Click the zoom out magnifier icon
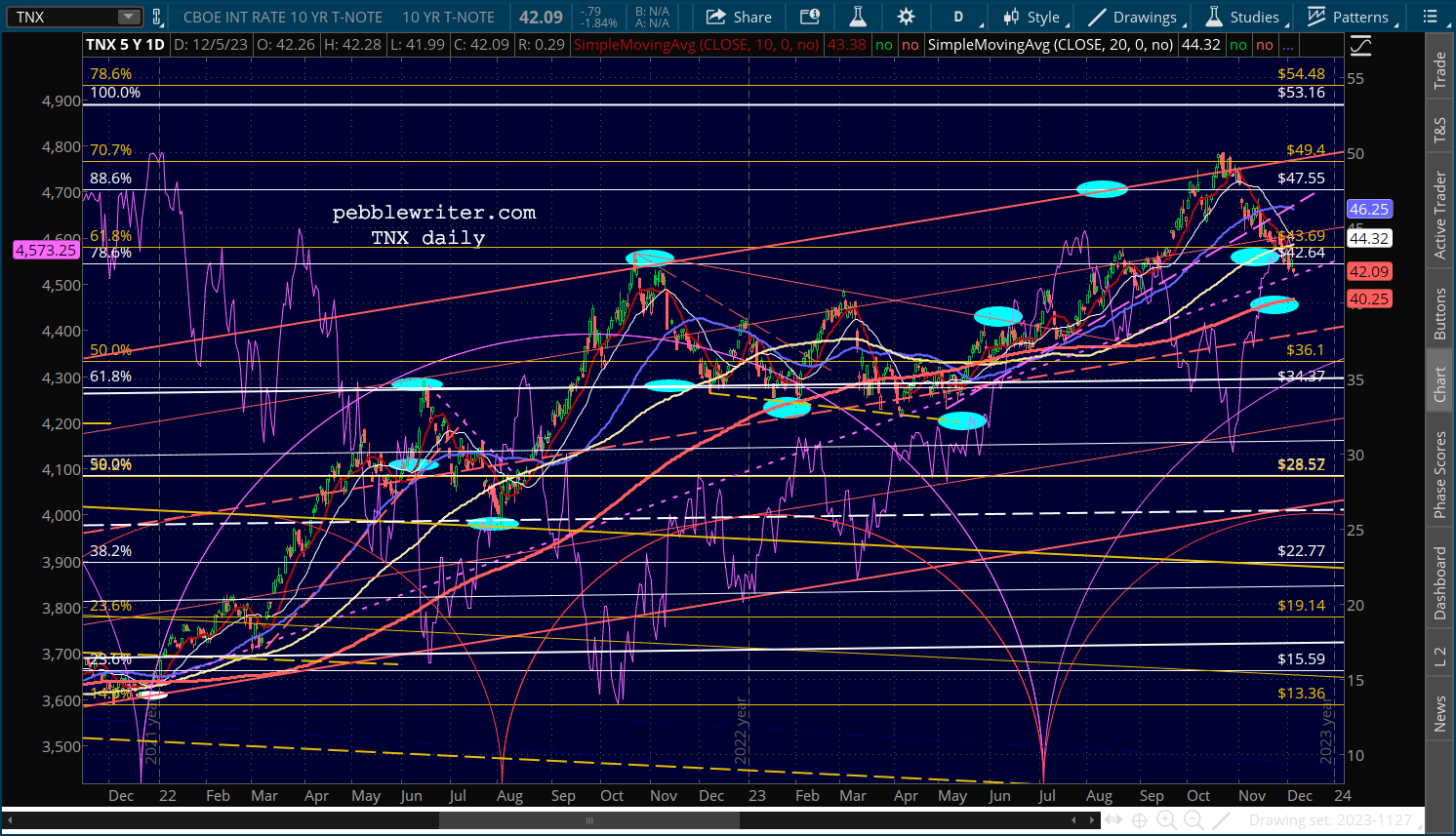The image size is (1456, 836). [1193, 820]
